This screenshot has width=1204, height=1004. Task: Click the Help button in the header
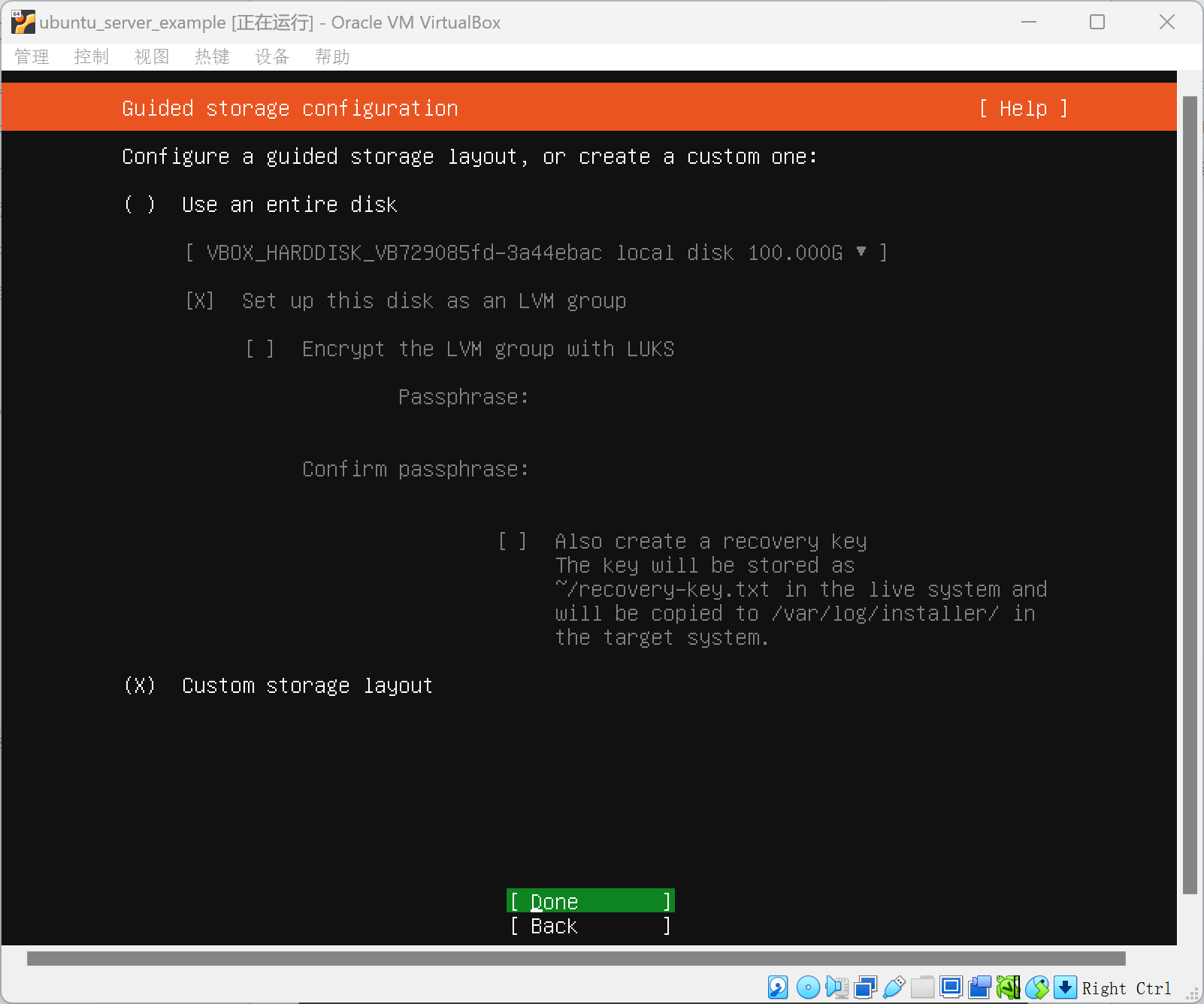click(1023, 108)
